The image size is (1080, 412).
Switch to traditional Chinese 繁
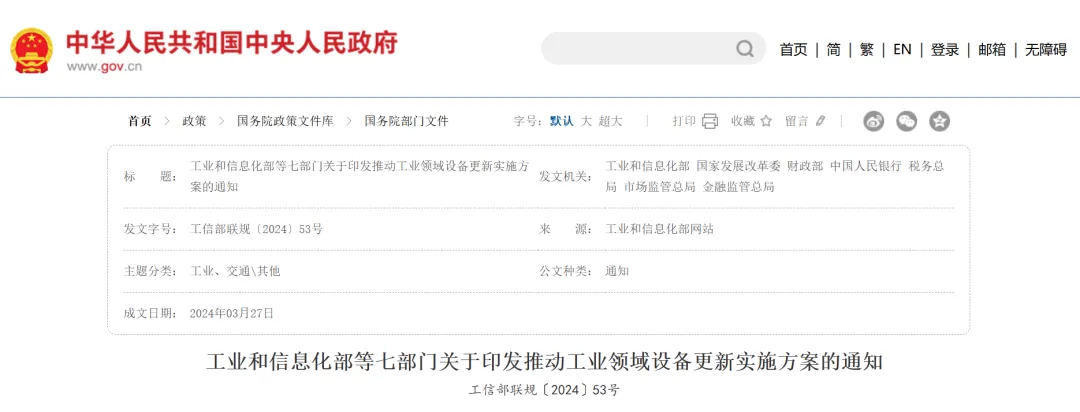tap(866, 50)
